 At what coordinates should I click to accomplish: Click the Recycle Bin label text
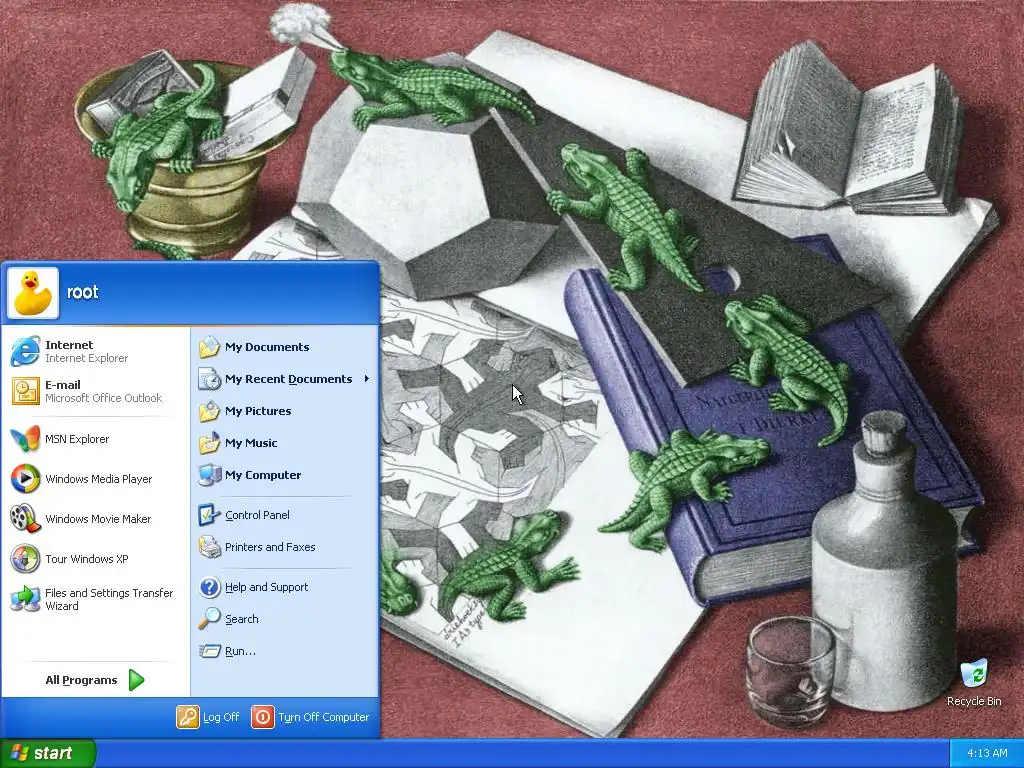click(x=974, y=701)
